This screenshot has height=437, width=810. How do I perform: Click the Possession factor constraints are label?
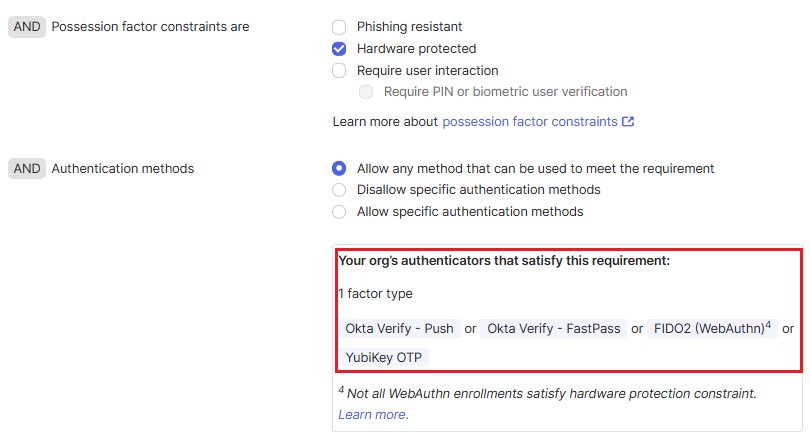[x=150, y=27]
